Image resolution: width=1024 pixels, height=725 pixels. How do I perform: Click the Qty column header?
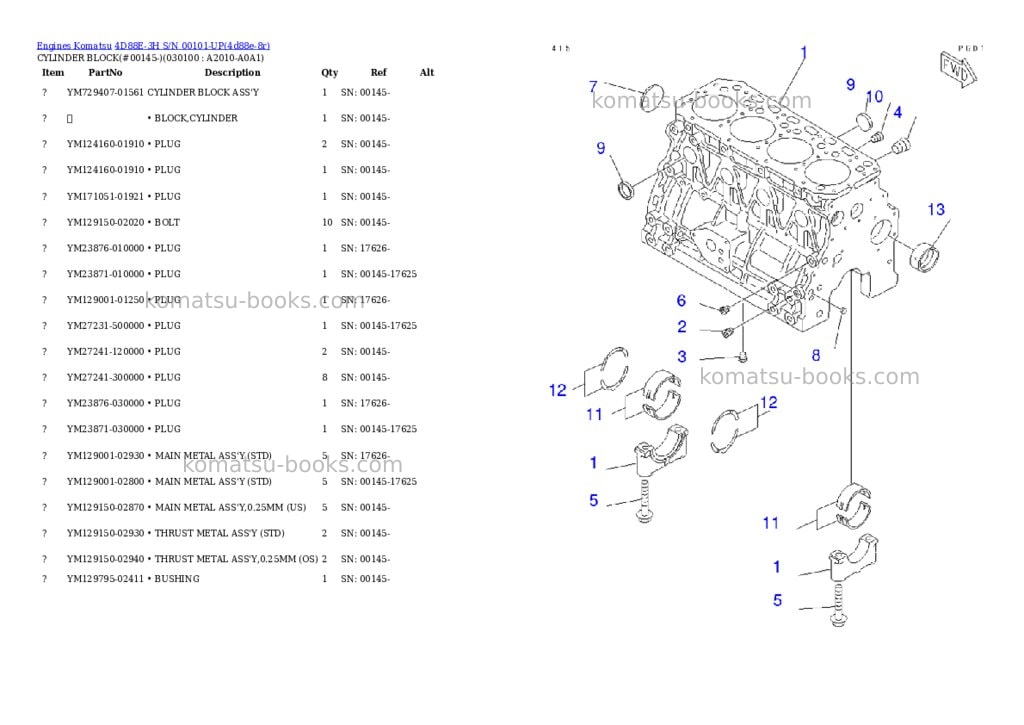[x=329, y=72]
